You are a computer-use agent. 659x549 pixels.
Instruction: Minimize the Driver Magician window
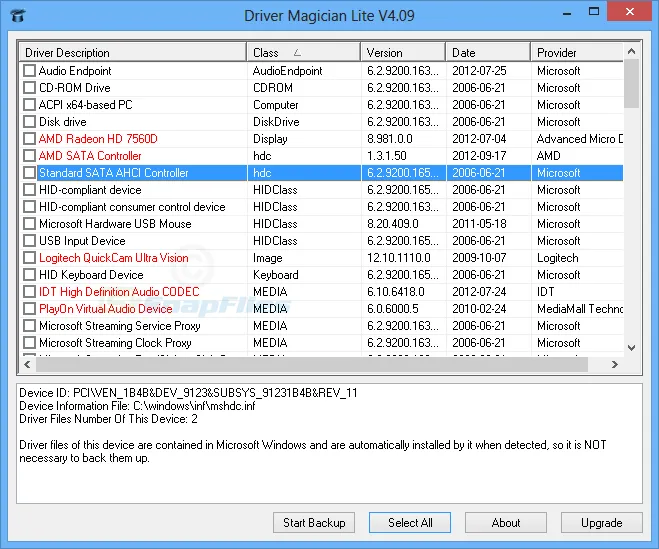coord(567,13)
